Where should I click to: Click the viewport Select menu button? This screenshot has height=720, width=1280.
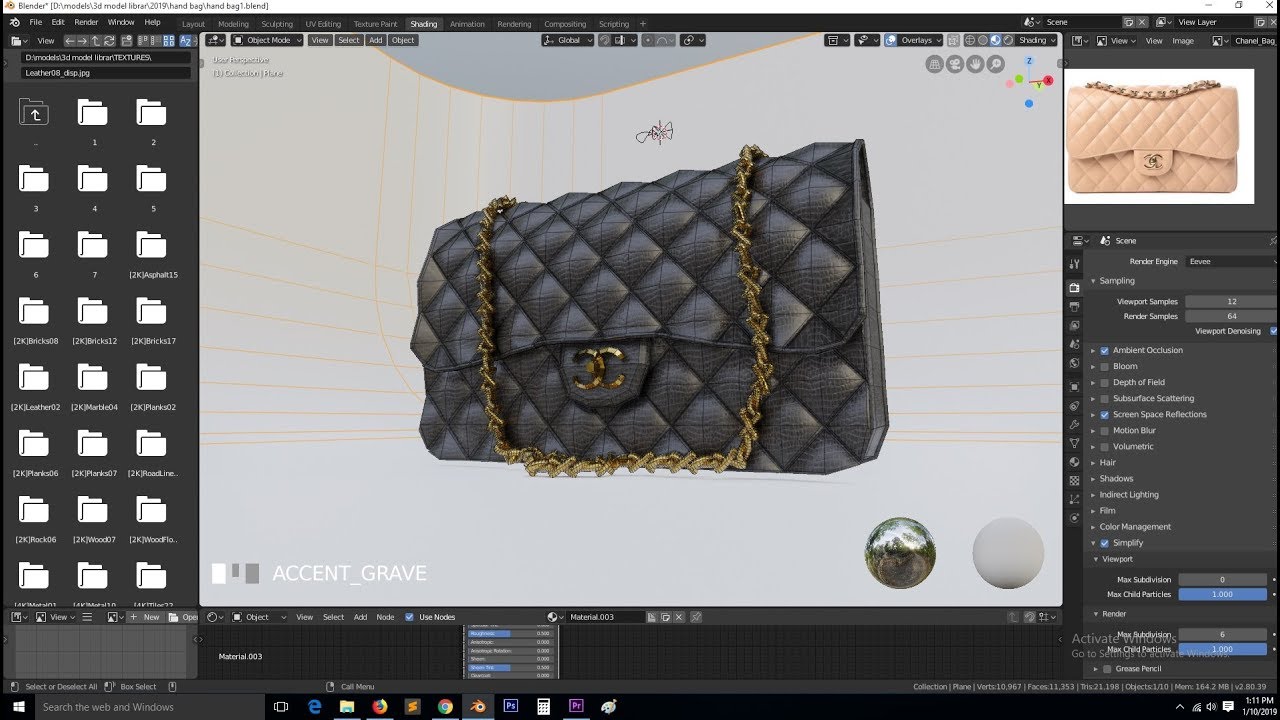(348, 40)
